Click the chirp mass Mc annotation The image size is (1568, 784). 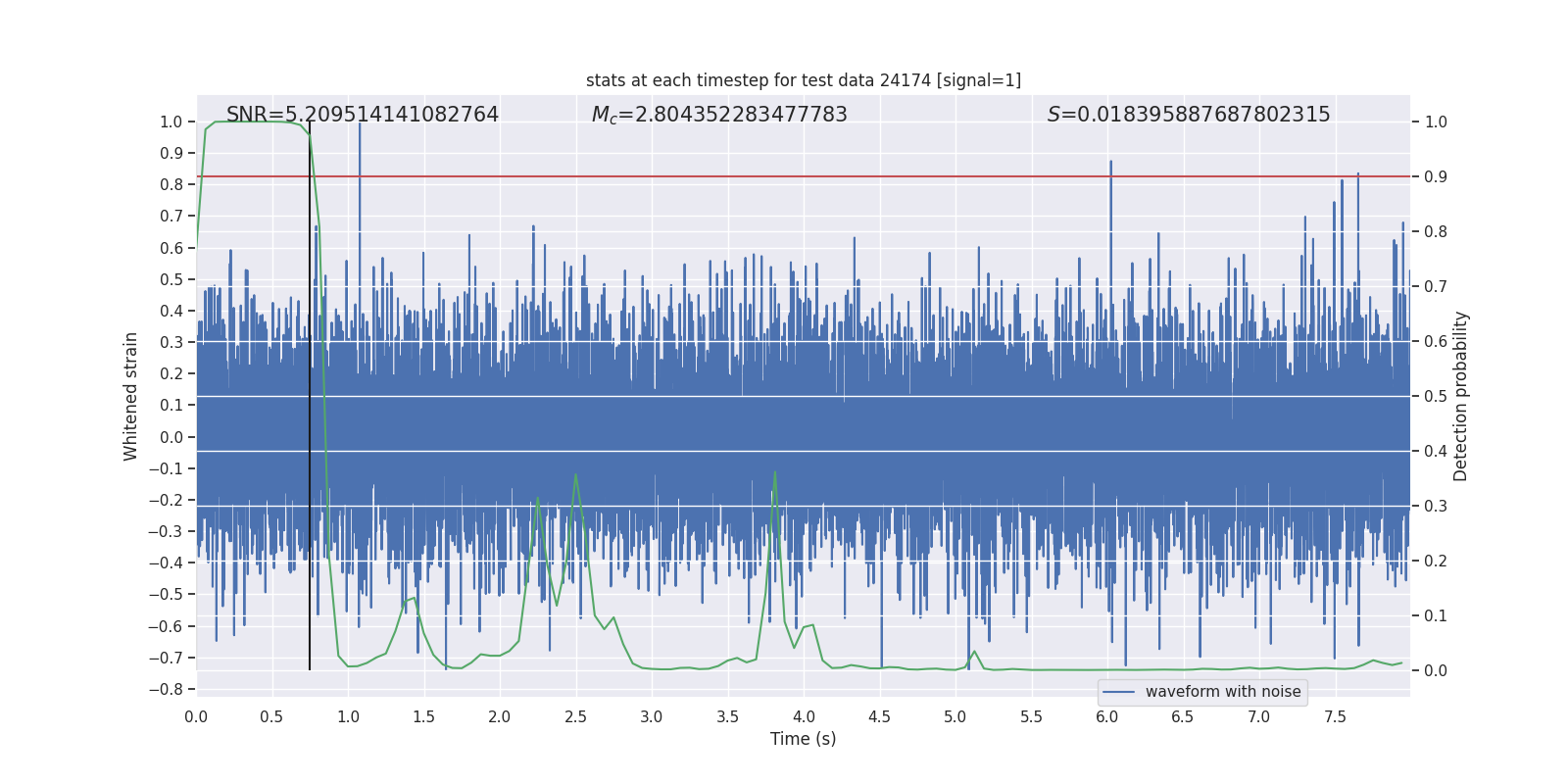tap(718, 115)
